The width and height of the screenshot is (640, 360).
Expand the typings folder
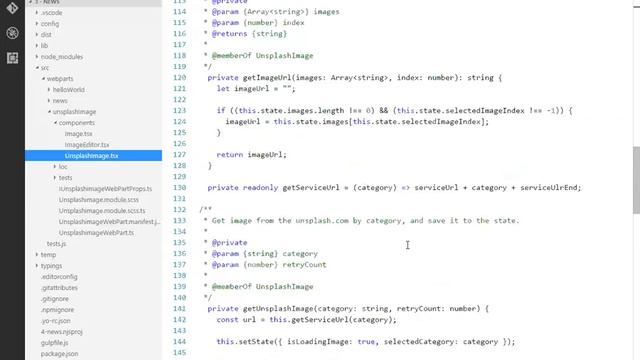pos(51,266)
